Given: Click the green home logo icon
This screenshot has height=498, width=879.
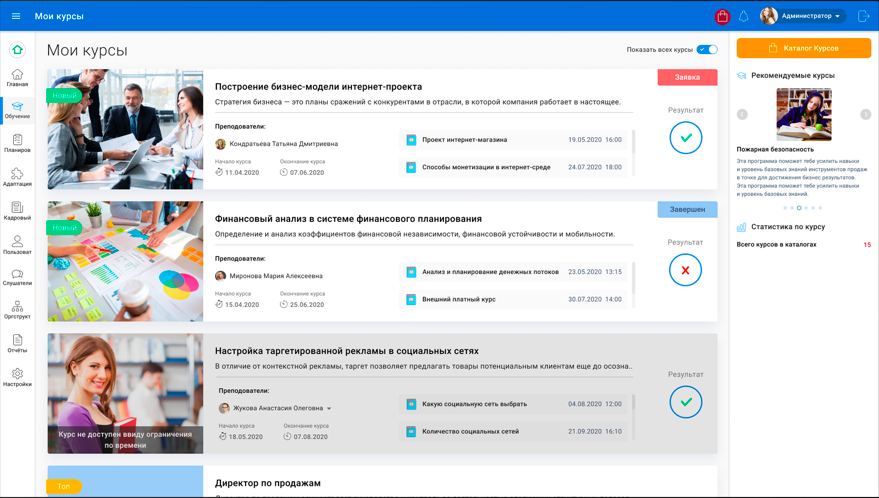Looking at the screenshot, I should pos(17,50).
